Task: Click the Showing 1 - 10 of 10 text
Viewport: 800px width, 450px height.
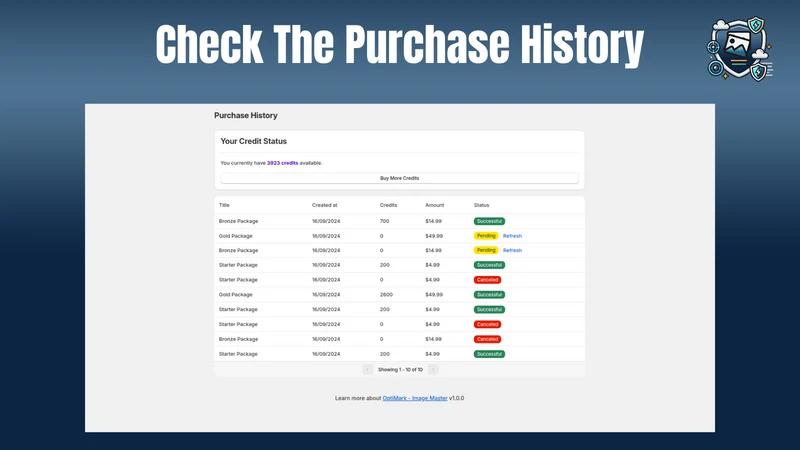Action: [401, 369]
